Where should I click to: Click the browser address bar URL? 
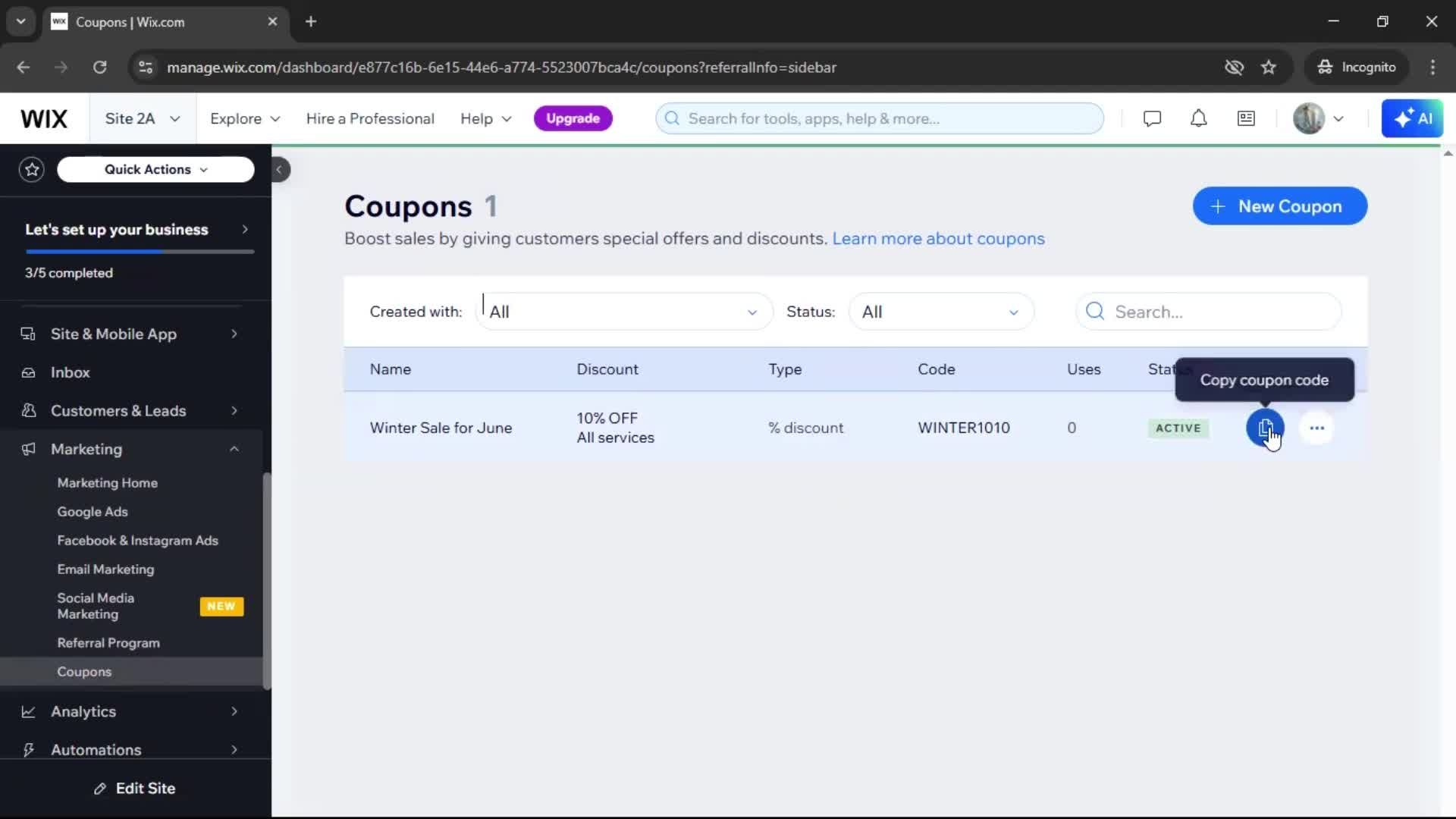(x=501, y=67)
